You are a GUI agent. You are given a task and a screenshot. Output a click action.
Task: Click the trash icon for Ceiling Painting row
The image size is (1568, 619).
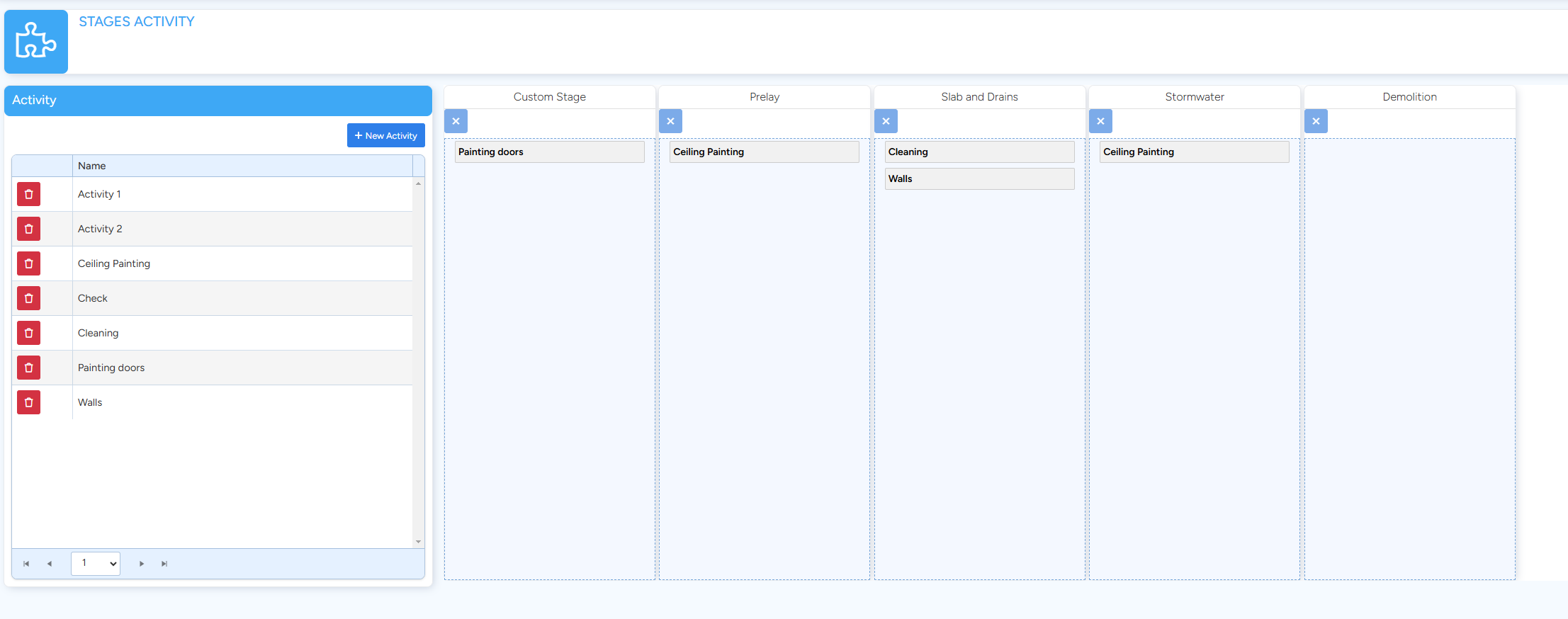click(28, 263)
